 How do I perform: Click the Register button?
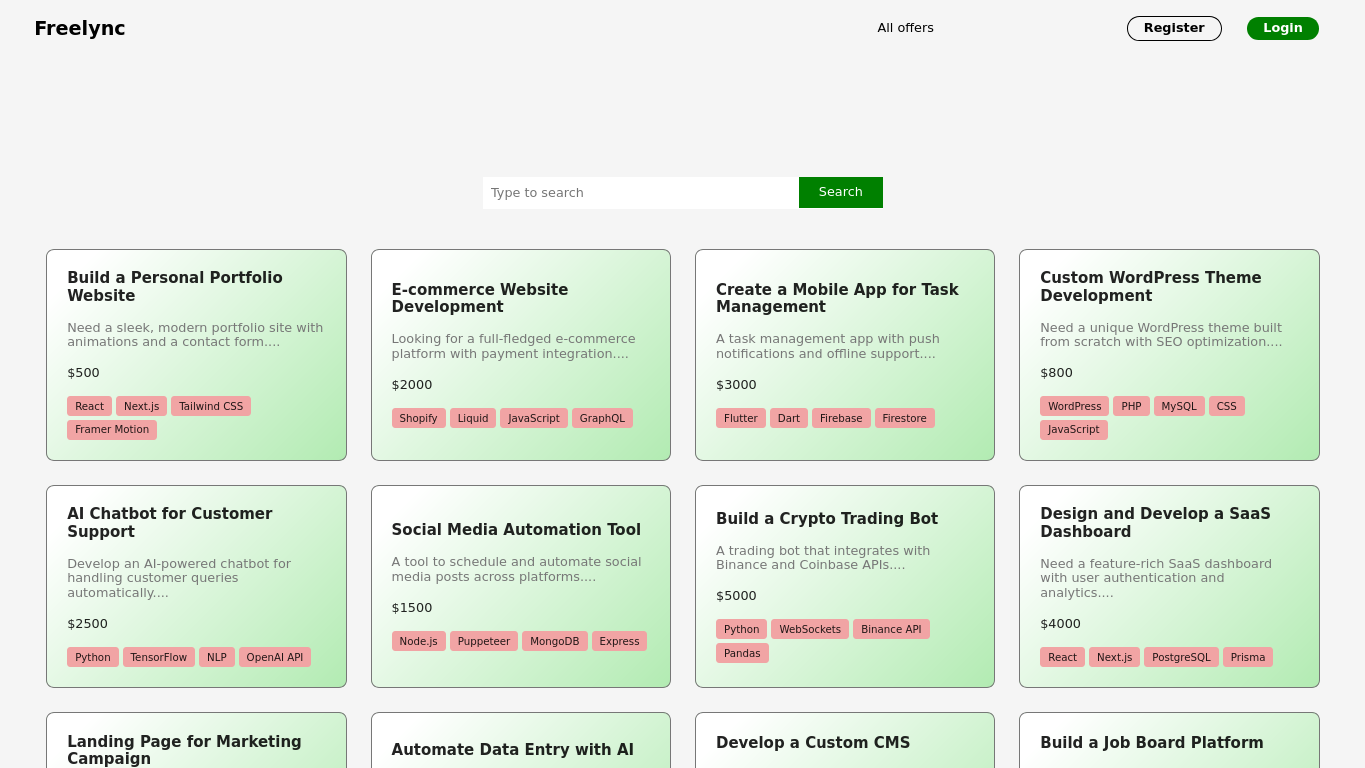click(1174, 28)
